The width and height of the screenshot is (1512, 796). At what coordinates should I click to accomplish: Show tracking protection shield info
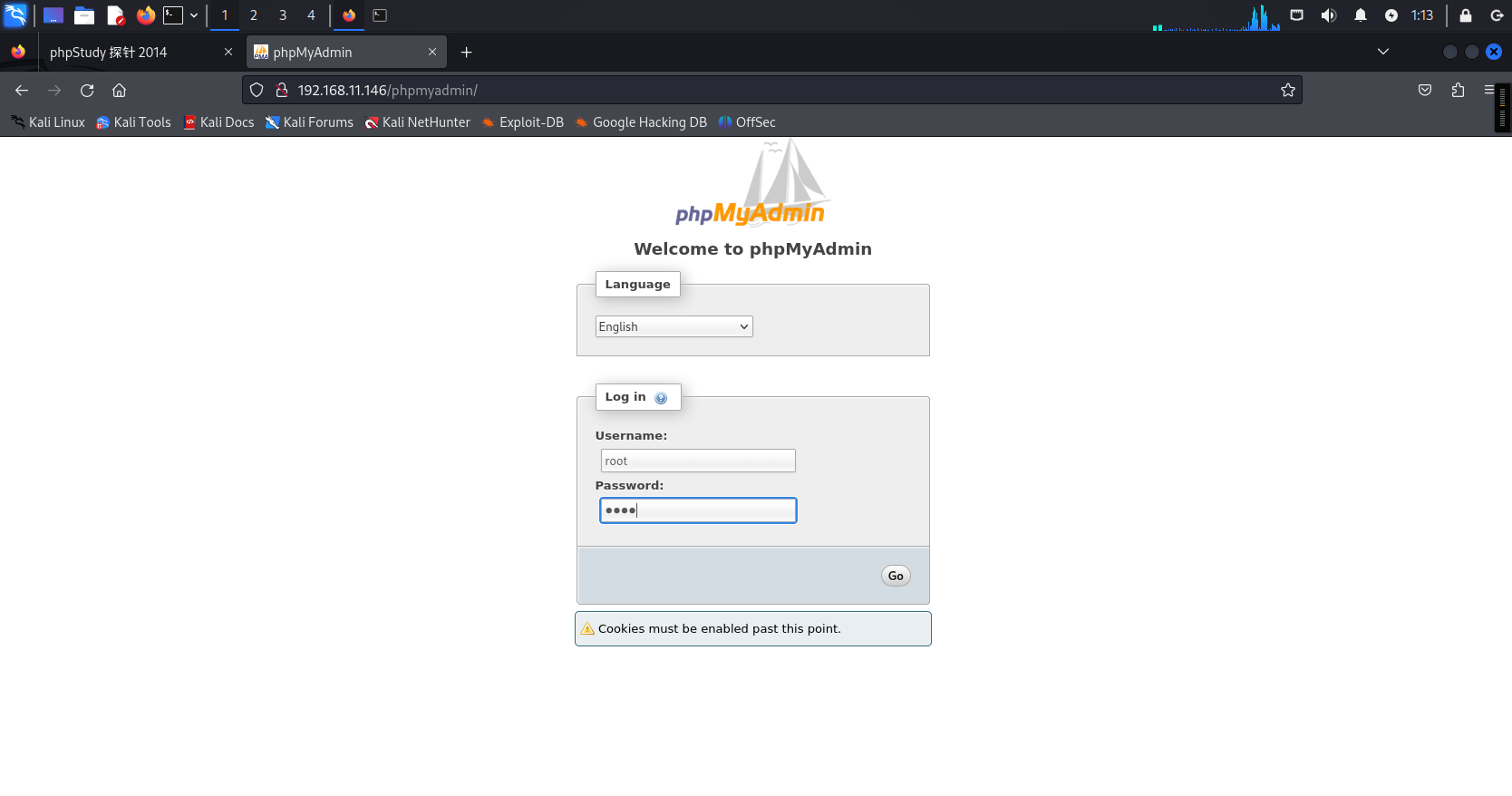(257, 91)
